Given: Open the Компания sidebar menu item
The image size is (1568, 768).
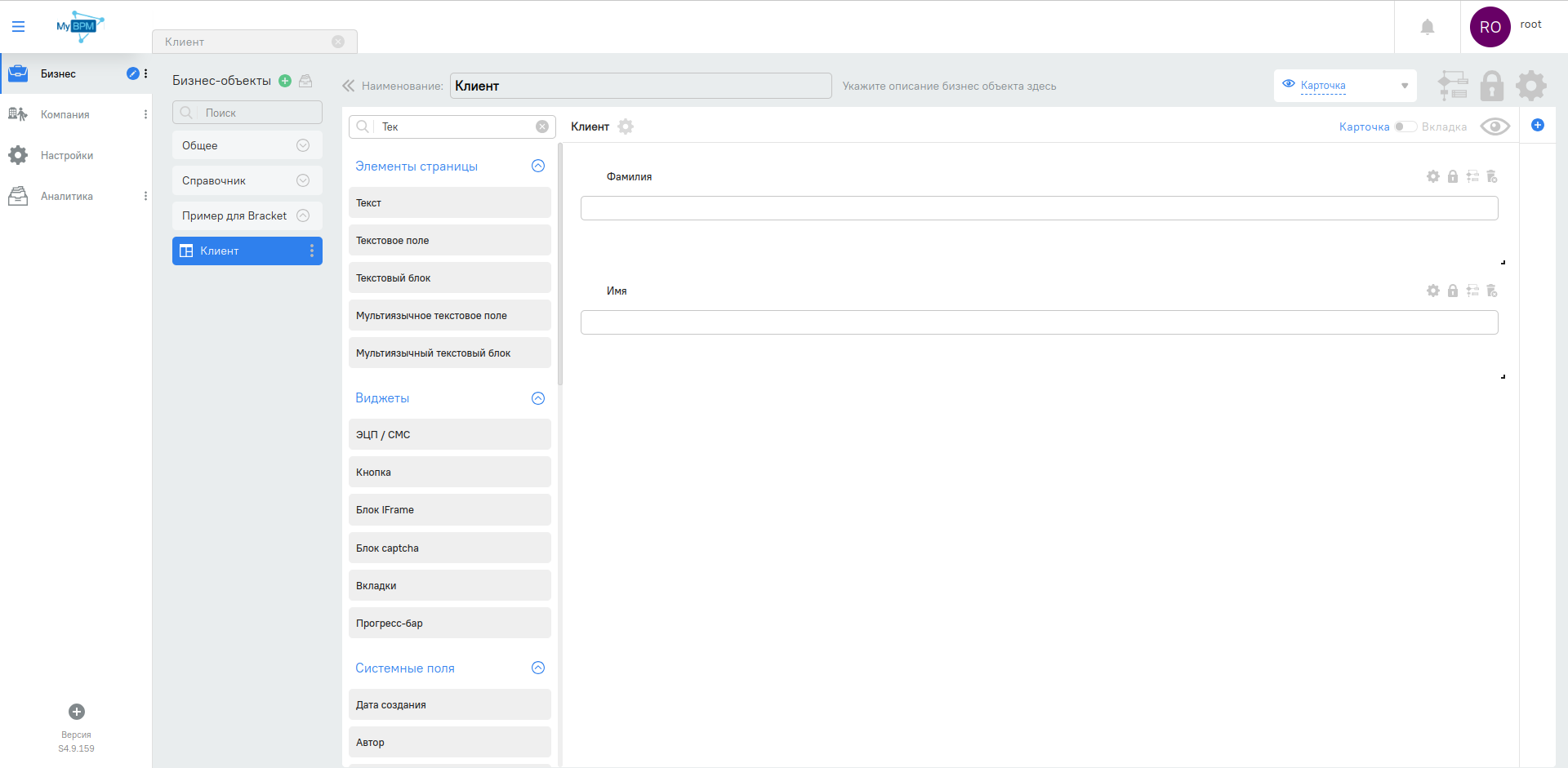Looking at the screenshot, I should 65,114.
